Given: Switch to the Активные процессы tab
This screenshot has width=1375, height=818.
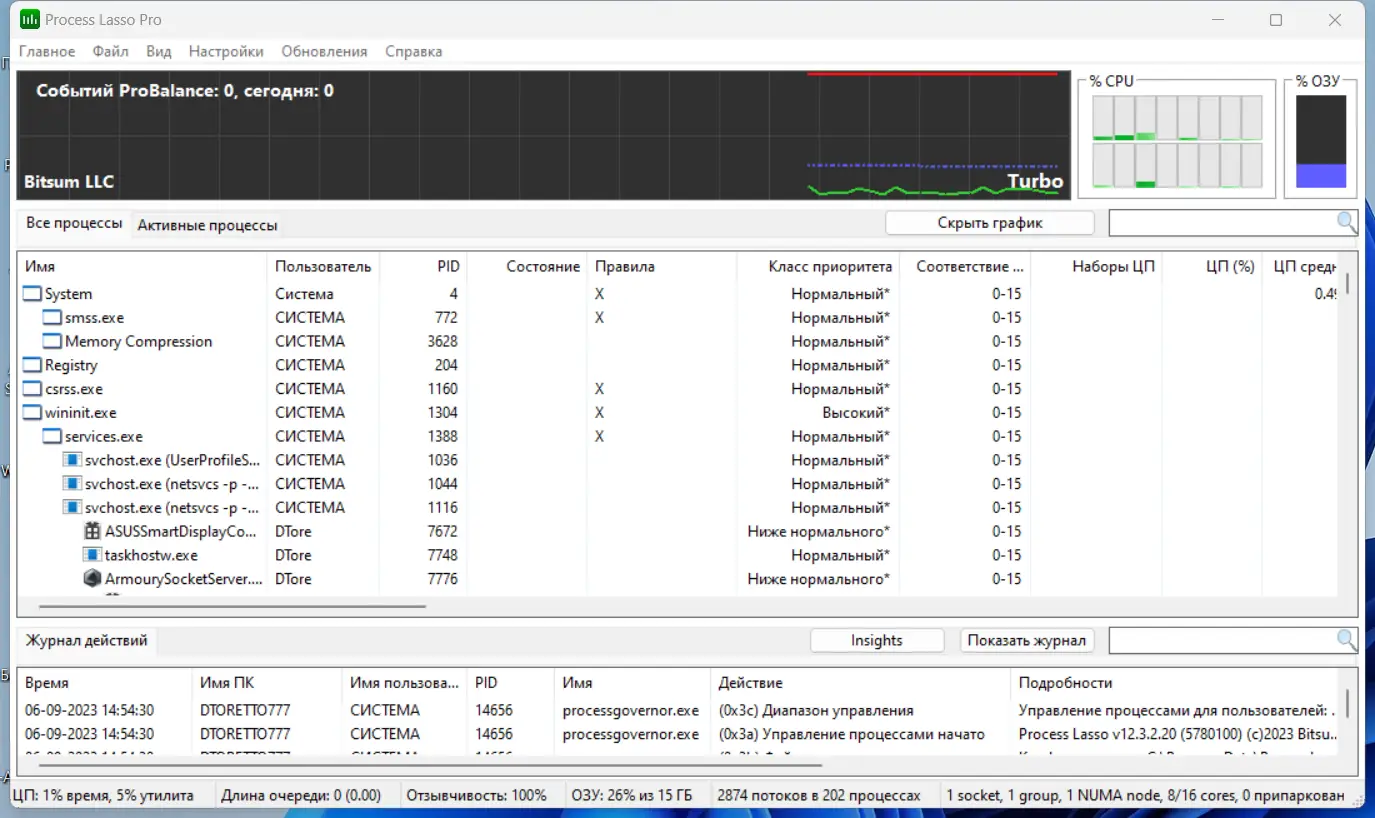Looking at the screenshot, I should [x=207, y=225].
